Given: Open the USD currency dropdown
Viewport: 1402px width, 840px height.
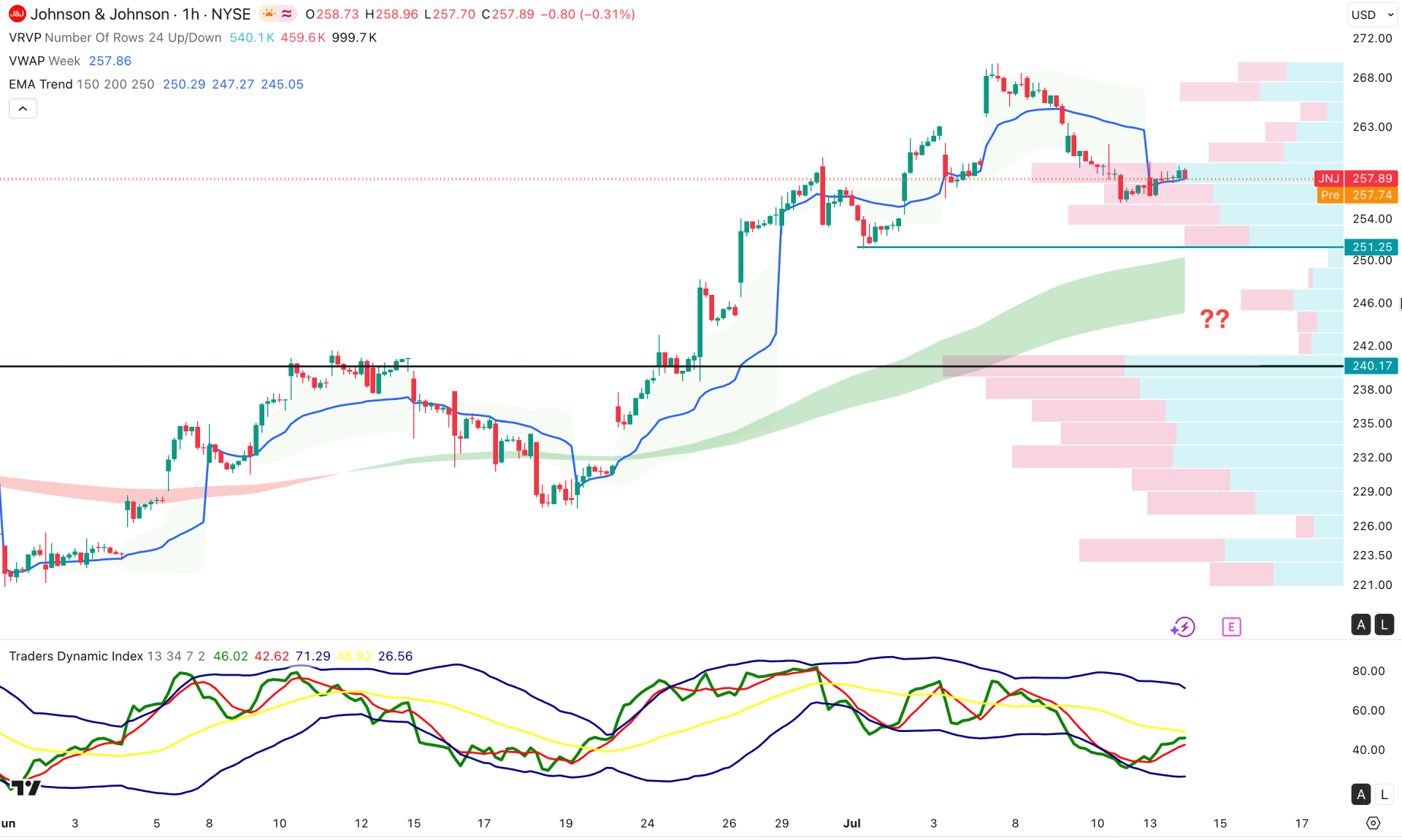Looking at the screenshot, I should tap(1372, 15).
